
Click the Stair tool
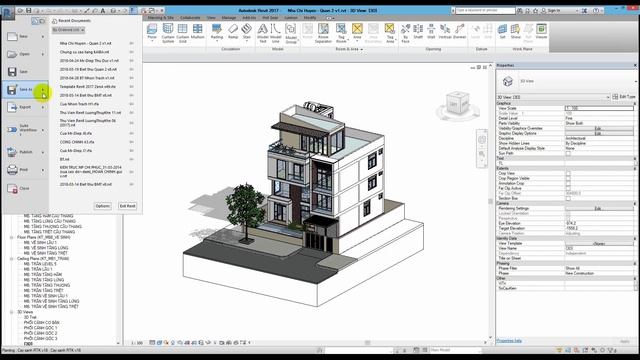pos(247,33)
